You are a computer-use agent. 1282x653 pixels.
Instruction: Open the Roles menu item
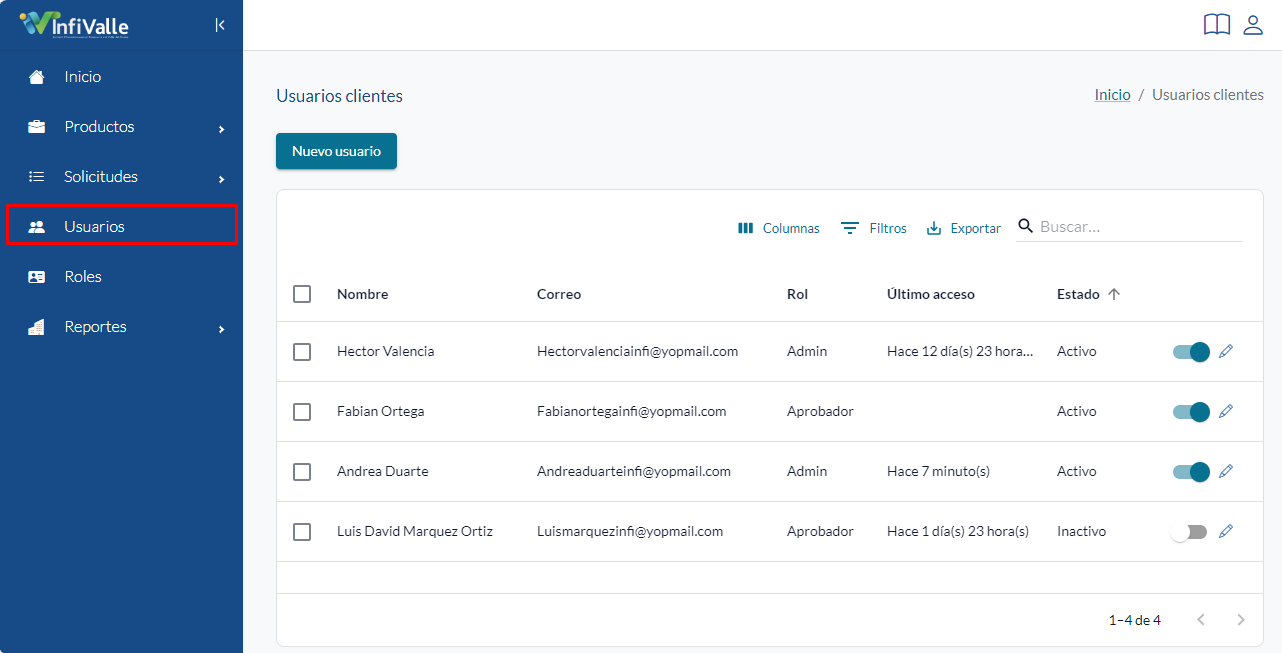(121, 277)
